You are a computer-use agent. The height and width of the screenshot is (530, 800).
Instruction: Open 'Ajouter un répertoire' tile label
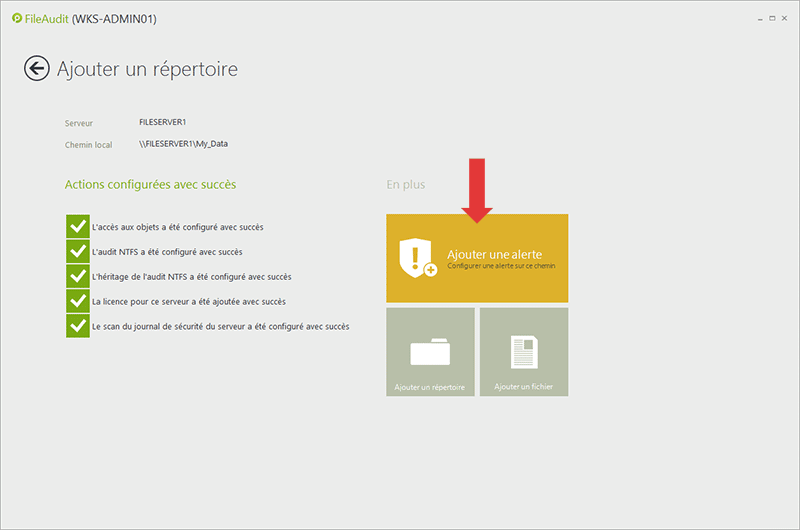430,386
